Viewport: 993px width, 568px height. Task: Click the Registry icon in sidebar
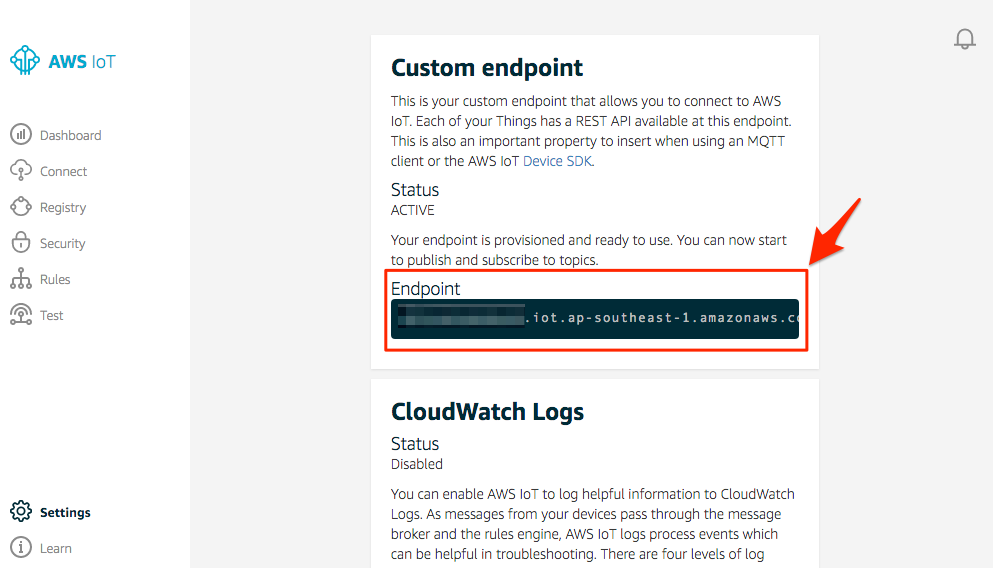21,206
